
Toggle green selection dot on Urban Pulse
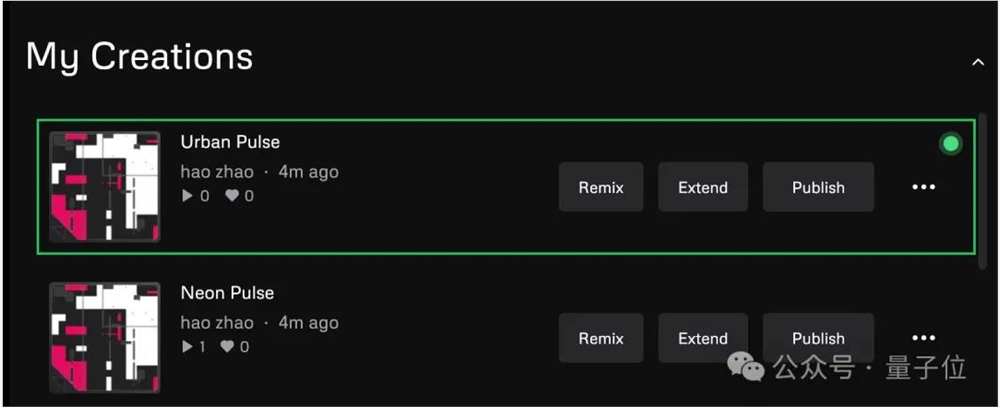[950, 144]
